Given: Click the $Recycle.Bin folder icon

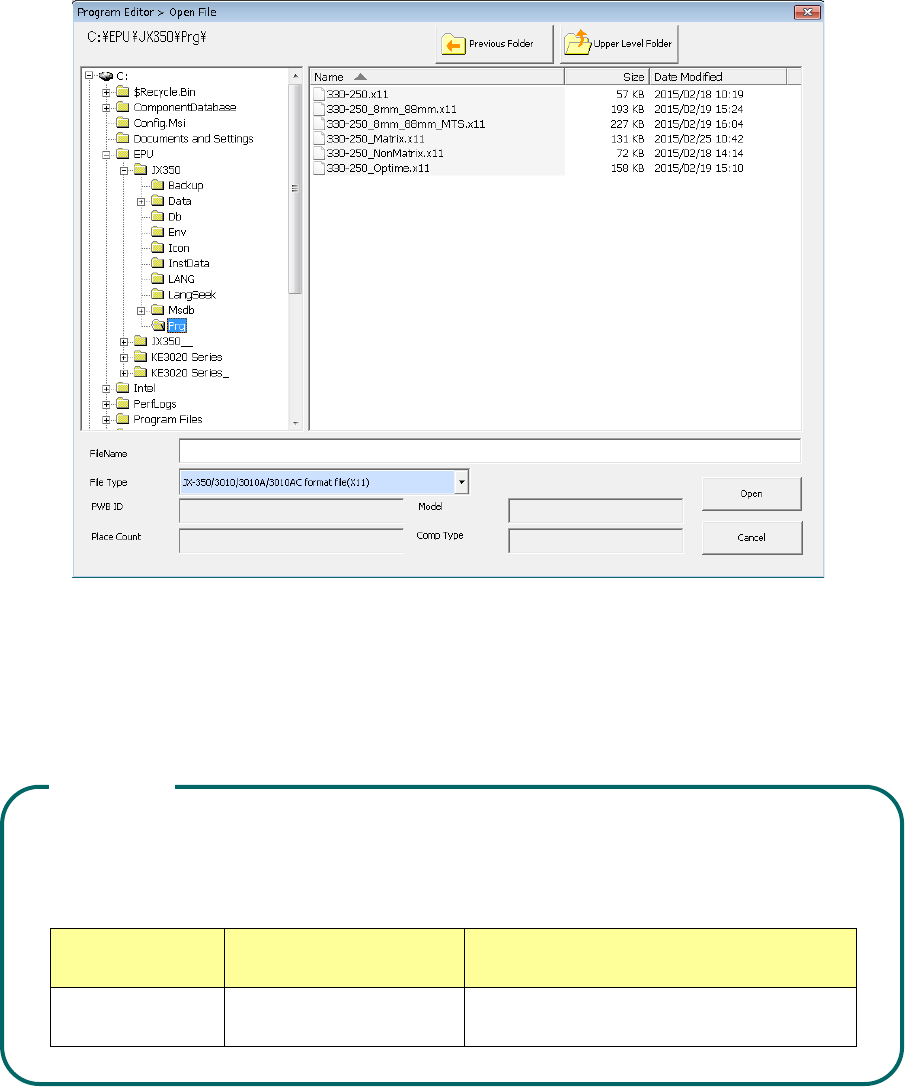Looking at the screenshot, I should pyautogui.click(x=123, y=93).
